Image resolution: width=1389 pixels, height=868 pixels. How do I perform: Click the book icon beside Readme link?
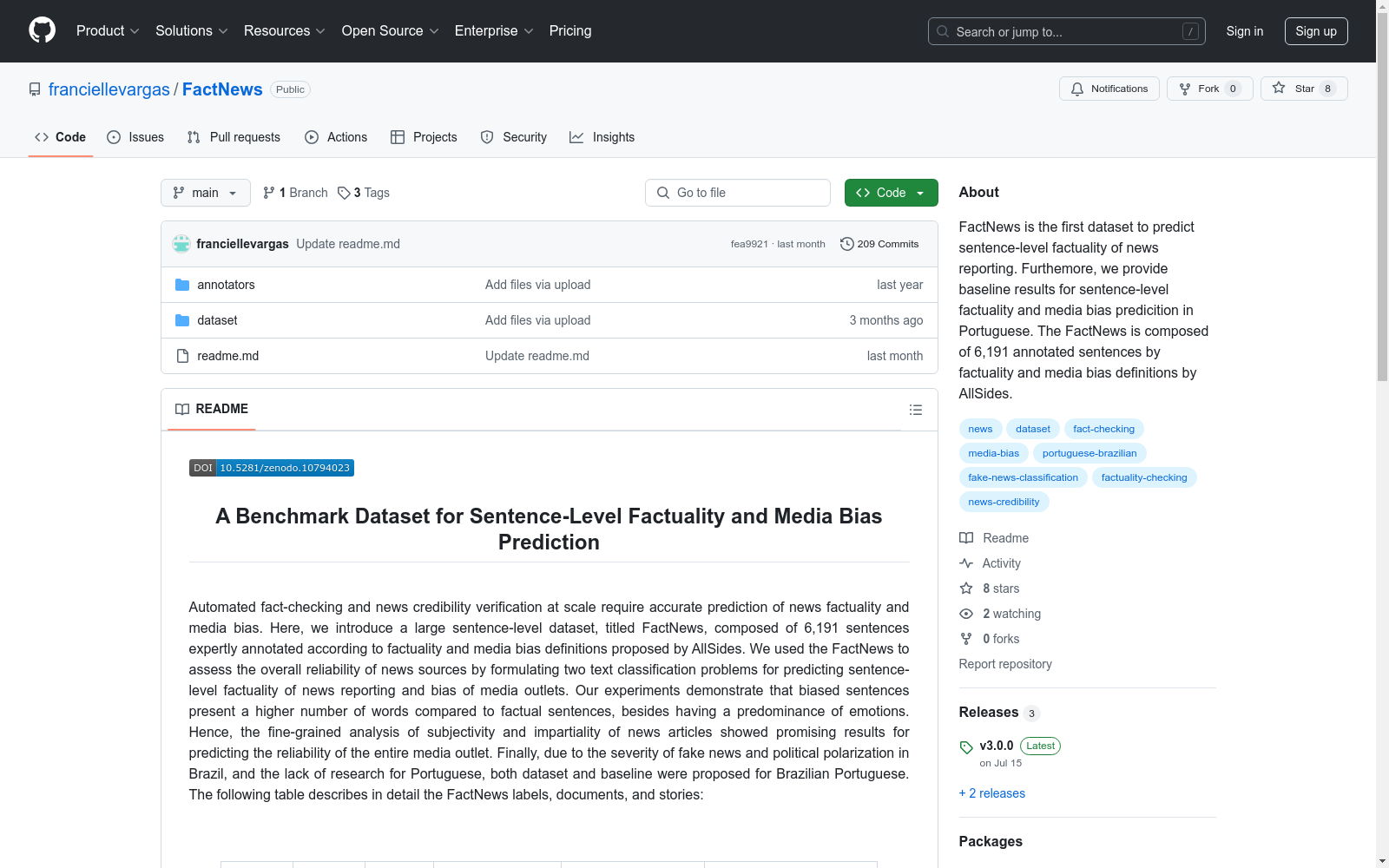tap(966, 538)
